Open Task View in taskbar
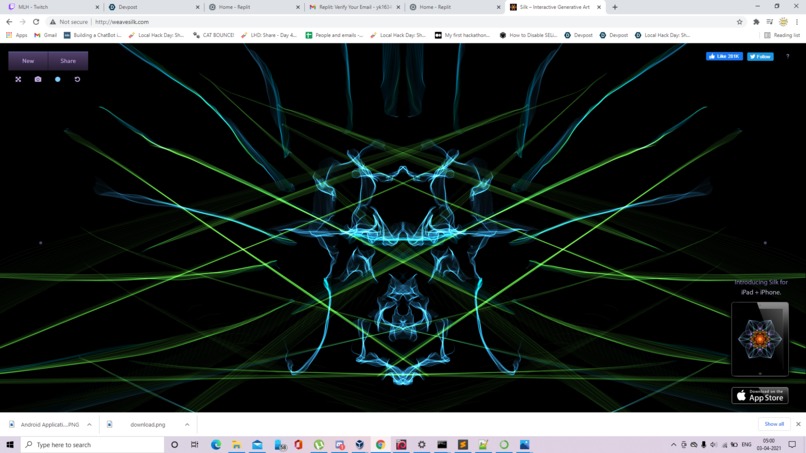The height and width of the screenshot is (453, 806). click(194, 444)
